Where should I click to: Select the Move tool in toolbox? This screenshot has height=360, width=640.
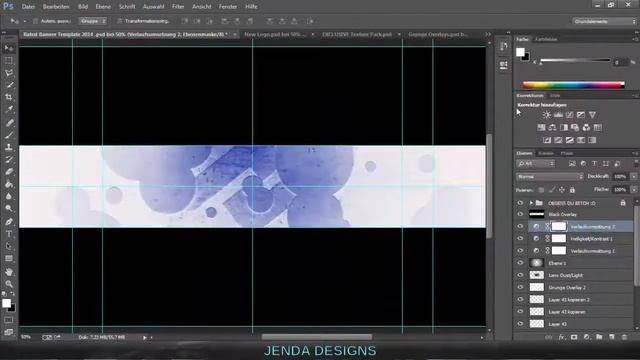9,48
